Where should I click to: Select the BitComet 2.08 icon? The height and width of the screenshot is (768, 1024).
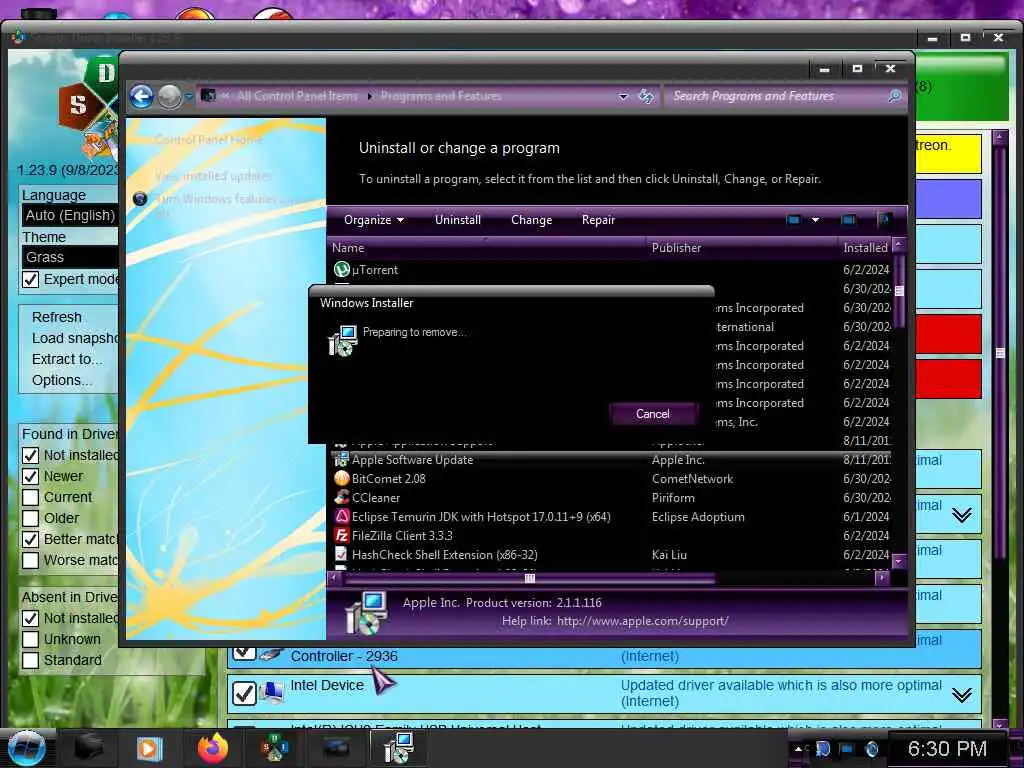(342, 478)
